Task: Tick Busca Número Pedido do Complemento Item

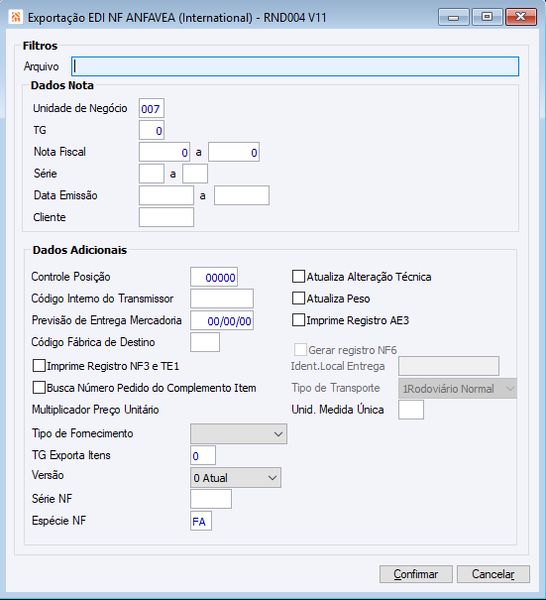Action: pyautogui.click(x=39, y=388)
